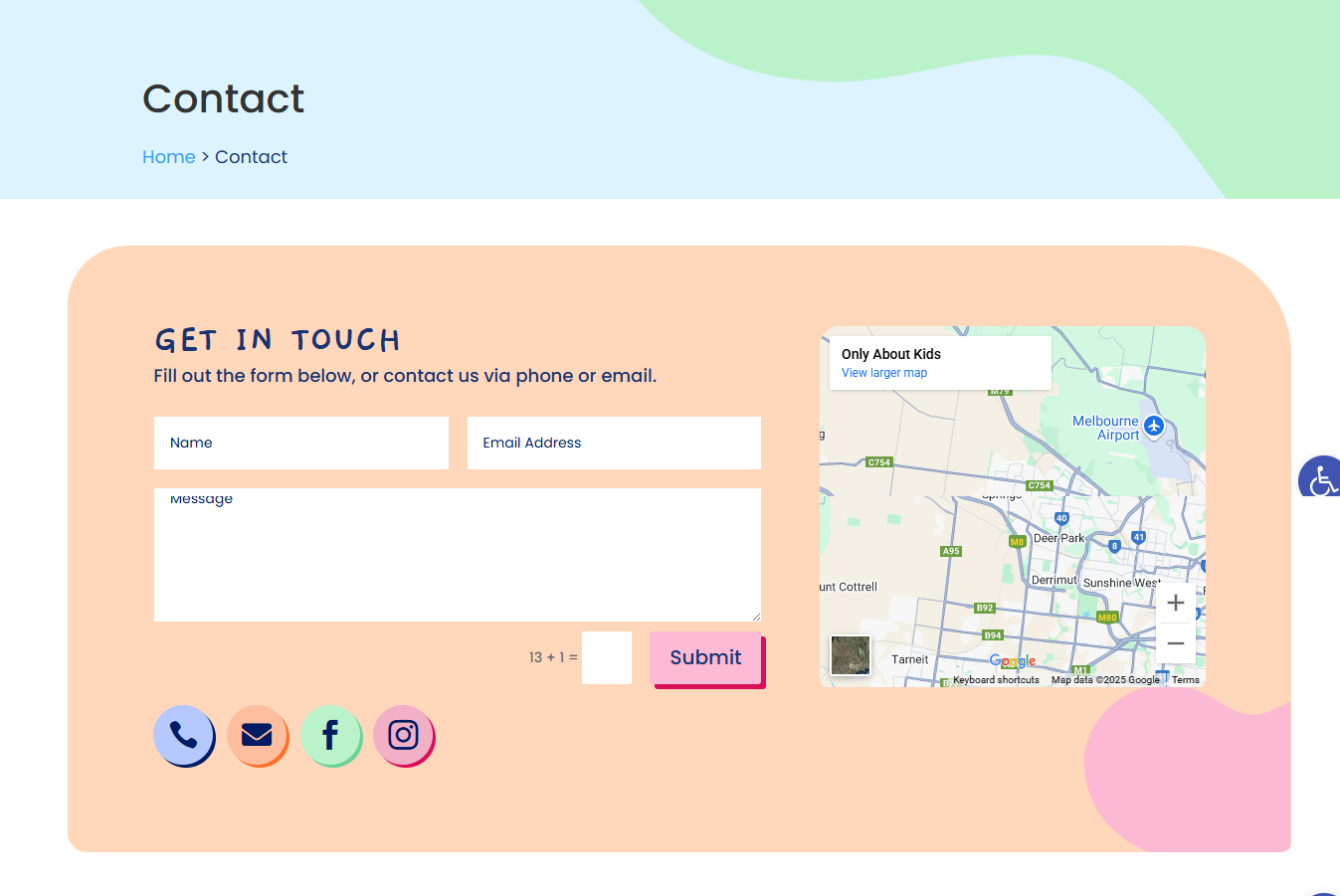Click 'Melbourne Airport' label on map
Screen dimensions: 1340x896
click(1106, 428)
